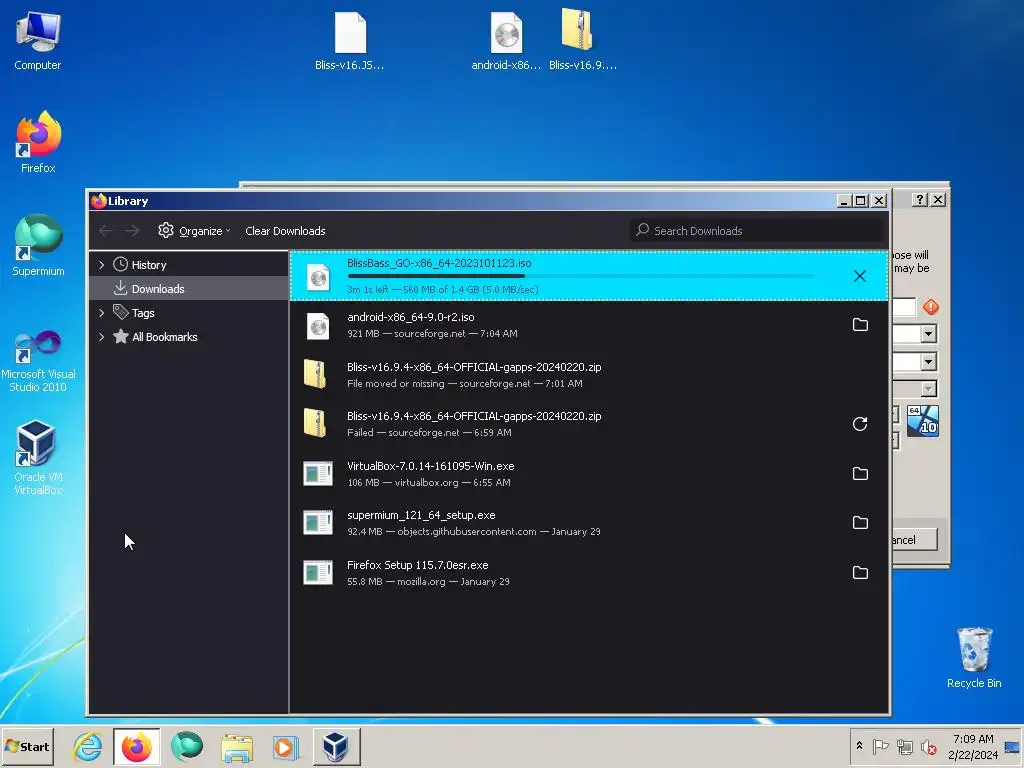This screenshot has height=768, width=1024.
Task: Click the orange warning icon in background dialog
Action: tap(931, 306)
